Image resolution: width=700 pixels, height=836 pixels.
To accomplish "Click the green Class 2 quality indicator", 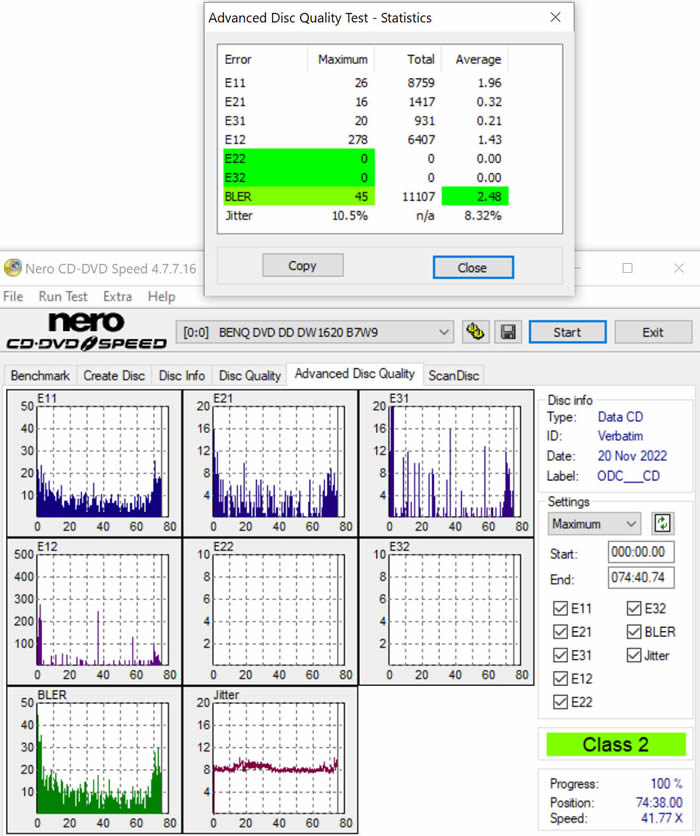I will pos(616,744).
